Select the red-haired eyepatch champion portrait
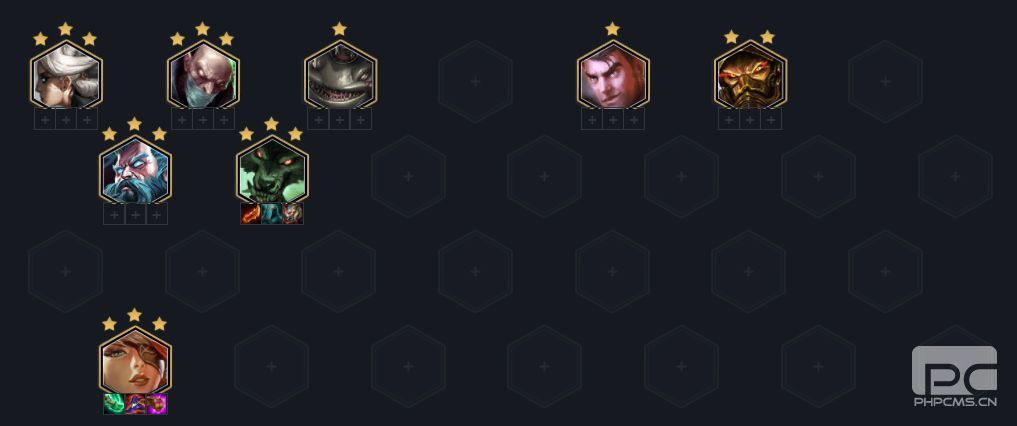 [135, 360]
